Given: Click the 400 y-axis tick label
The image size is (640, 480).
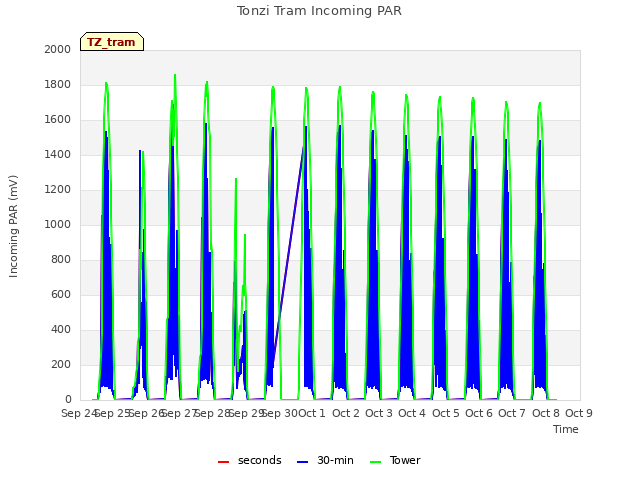Looking at the screenshot, I should pyautogui.click(x=61, y=329).
